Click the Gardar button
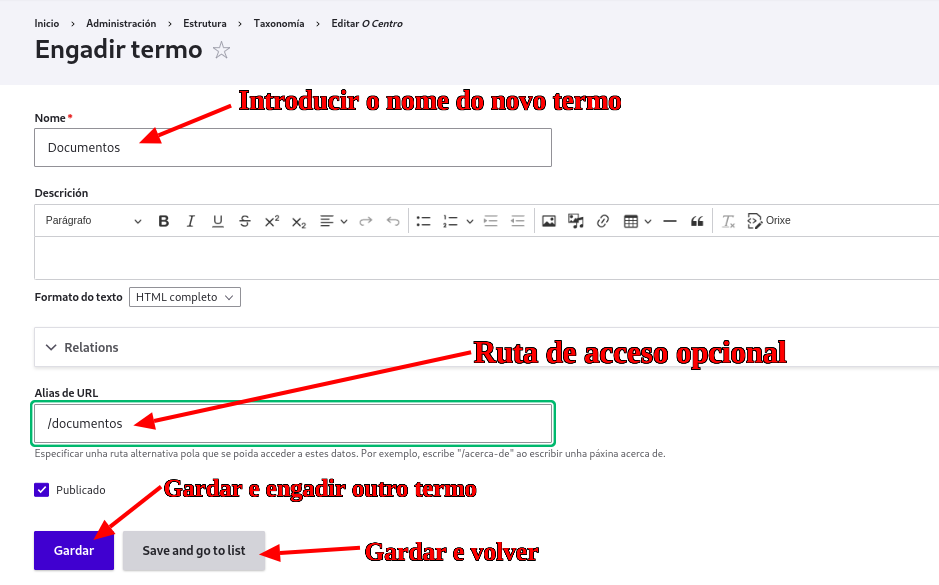This screenshot has height=585, width=939. (74, 551)
